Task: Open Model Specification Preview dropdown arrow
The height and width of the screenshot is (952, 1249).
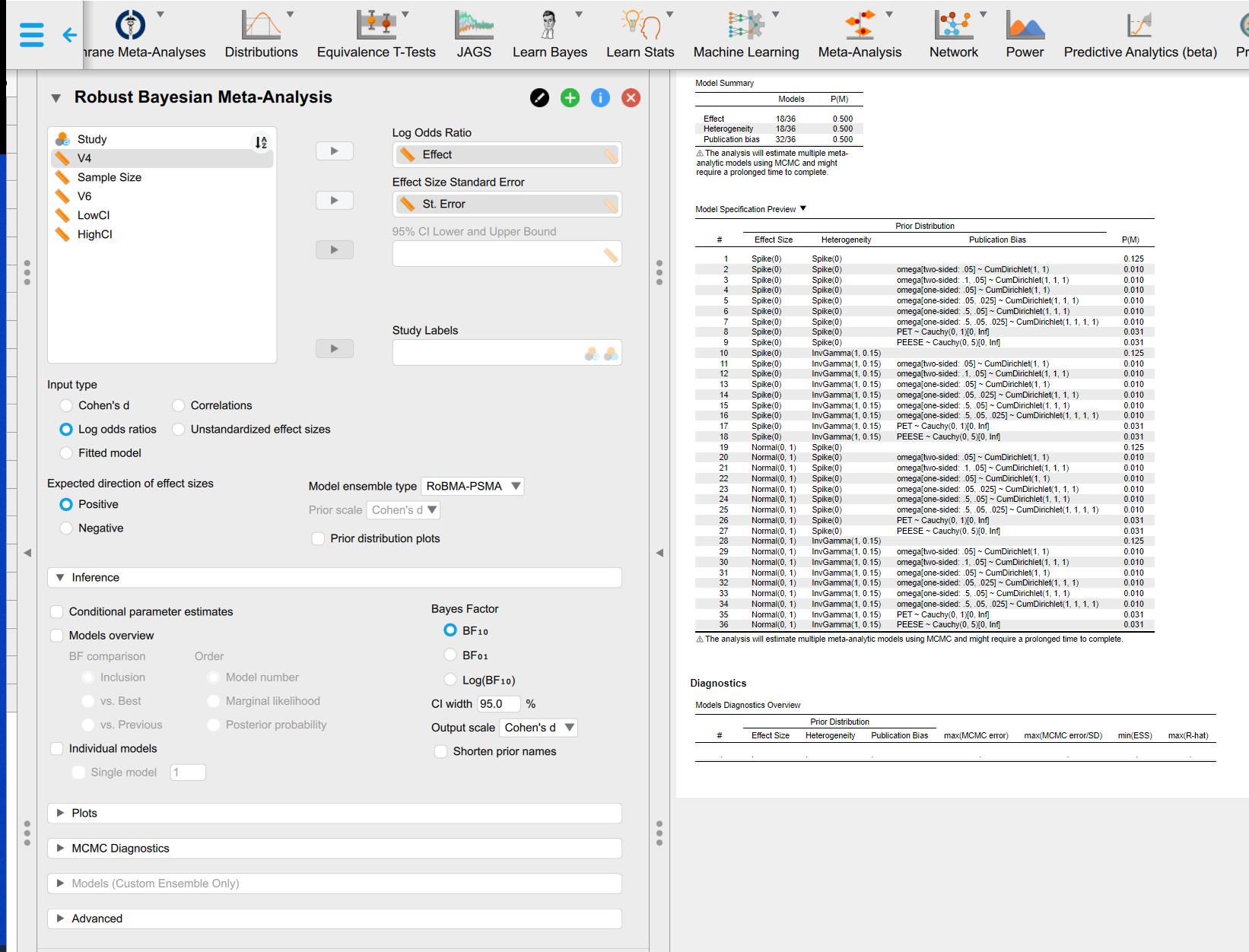Action: (803, 208)
